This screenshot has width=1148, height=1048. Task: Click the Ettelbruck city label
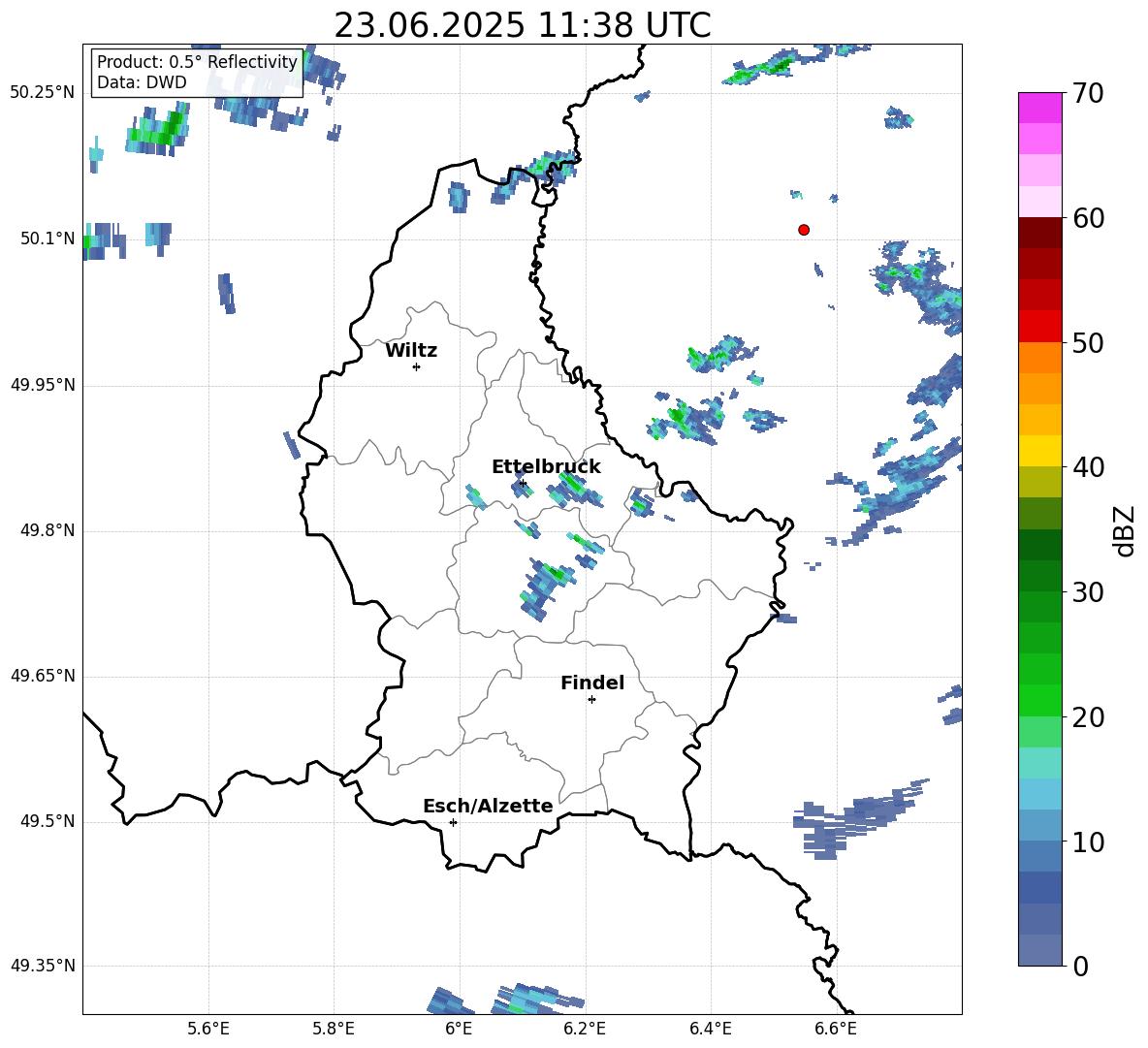coord(546,467)
